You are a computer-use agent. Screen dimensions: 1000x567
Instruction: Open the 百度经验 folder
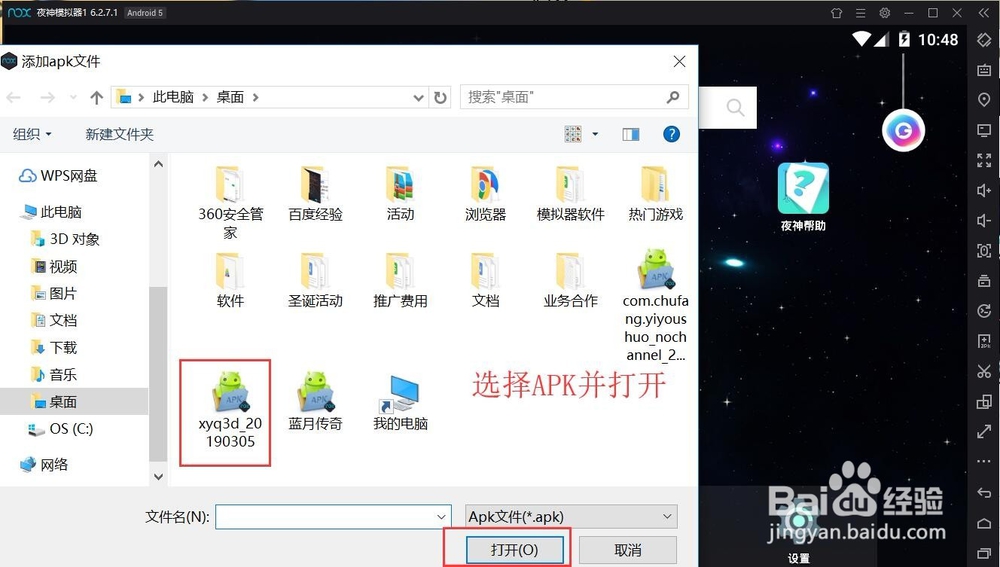pyautogui.click(x=315, y=194)
